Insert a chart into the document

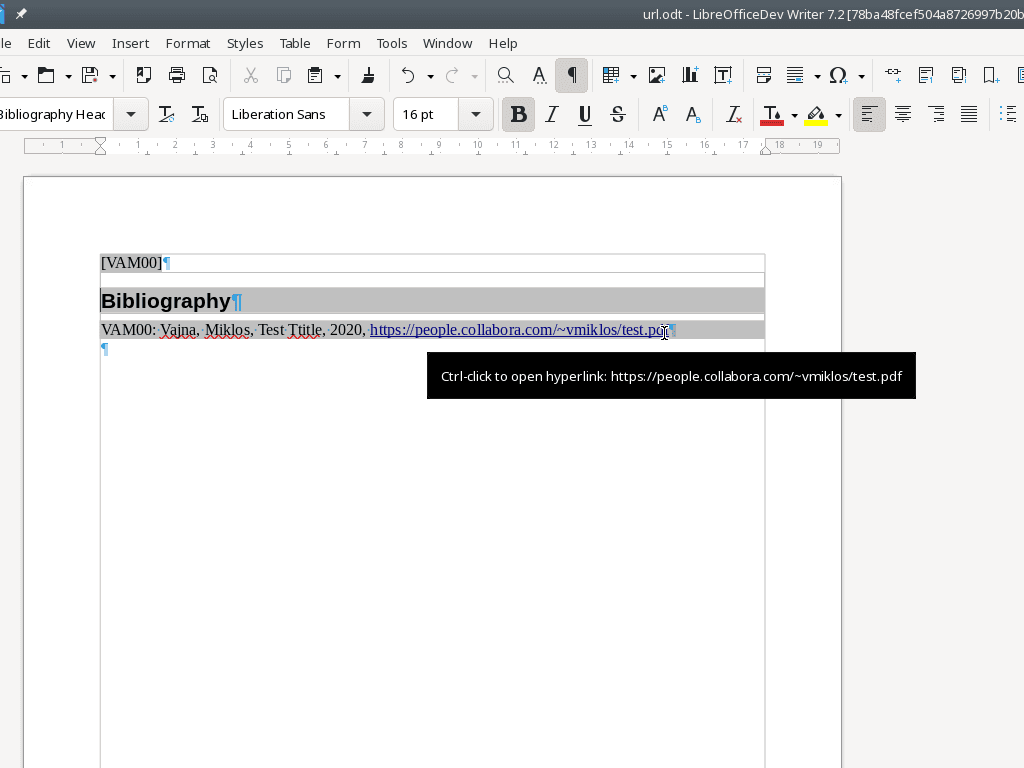[x=689, y=75]
